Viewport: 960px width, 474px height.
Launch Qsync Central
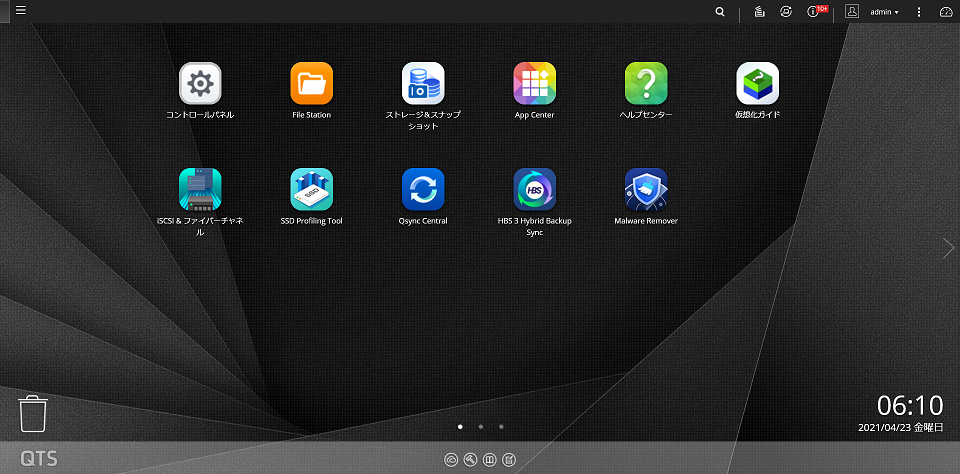(423, 189)
